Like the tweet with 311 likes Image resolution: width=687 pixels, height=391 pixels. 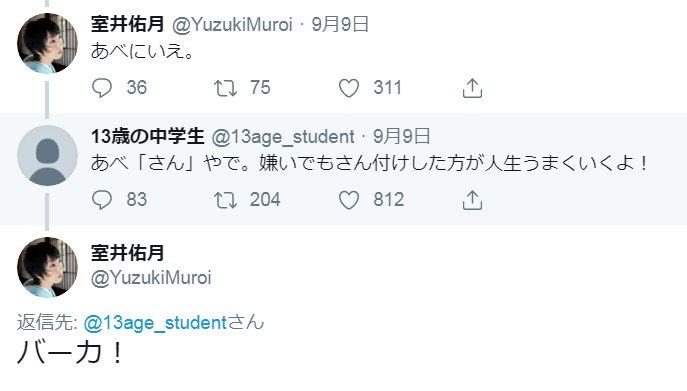[x=349, y=88]
